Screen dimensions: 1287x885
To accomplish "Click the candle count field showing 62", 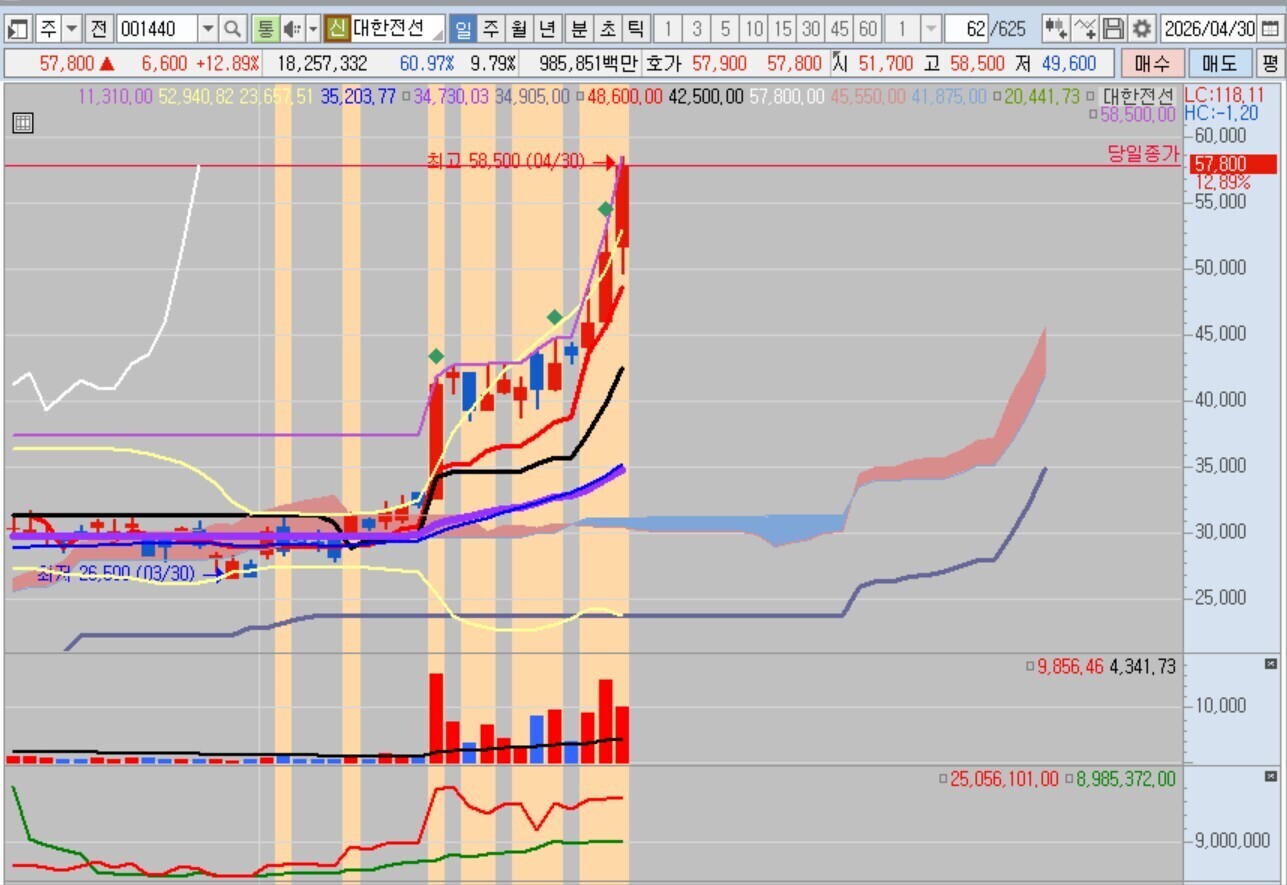I will coord(966,28).
